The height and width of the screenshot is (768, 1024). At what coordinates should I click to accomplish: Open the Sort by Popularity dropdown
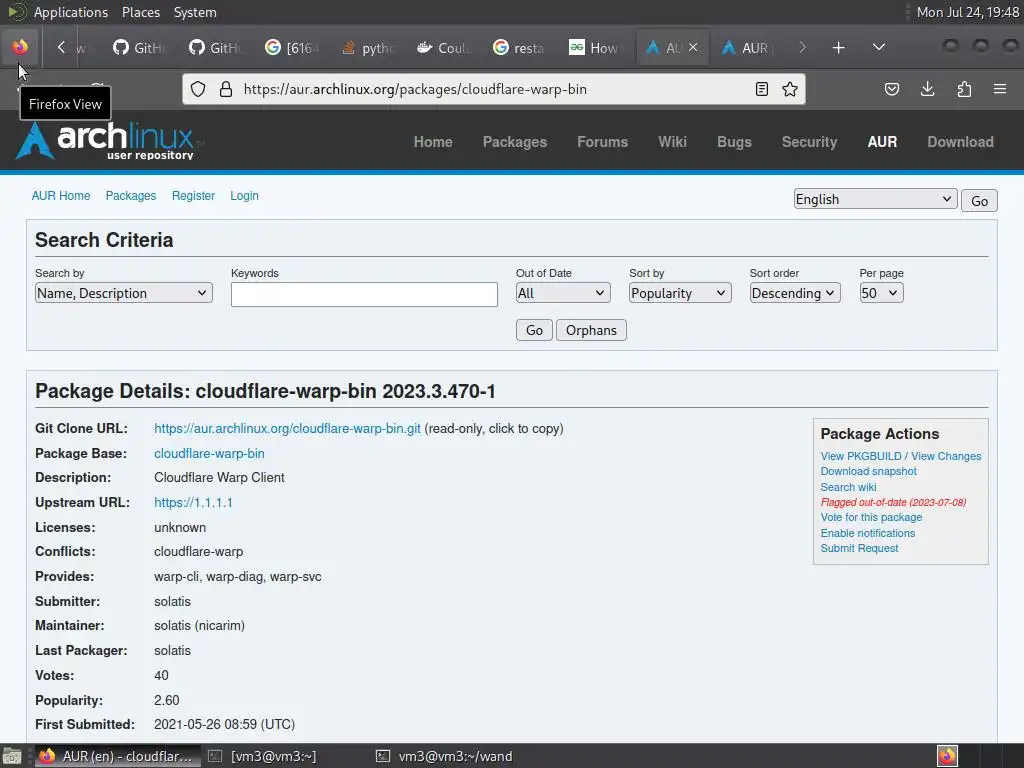[679, 293]
